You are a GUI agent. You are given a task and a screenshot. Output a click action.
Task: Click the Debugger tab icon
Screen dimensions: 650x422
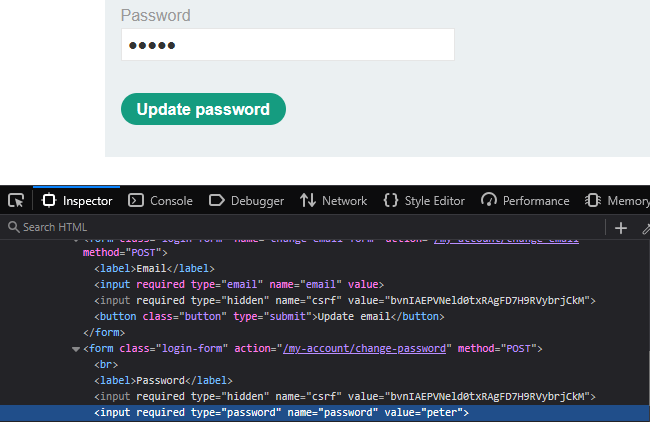(216, 201)
